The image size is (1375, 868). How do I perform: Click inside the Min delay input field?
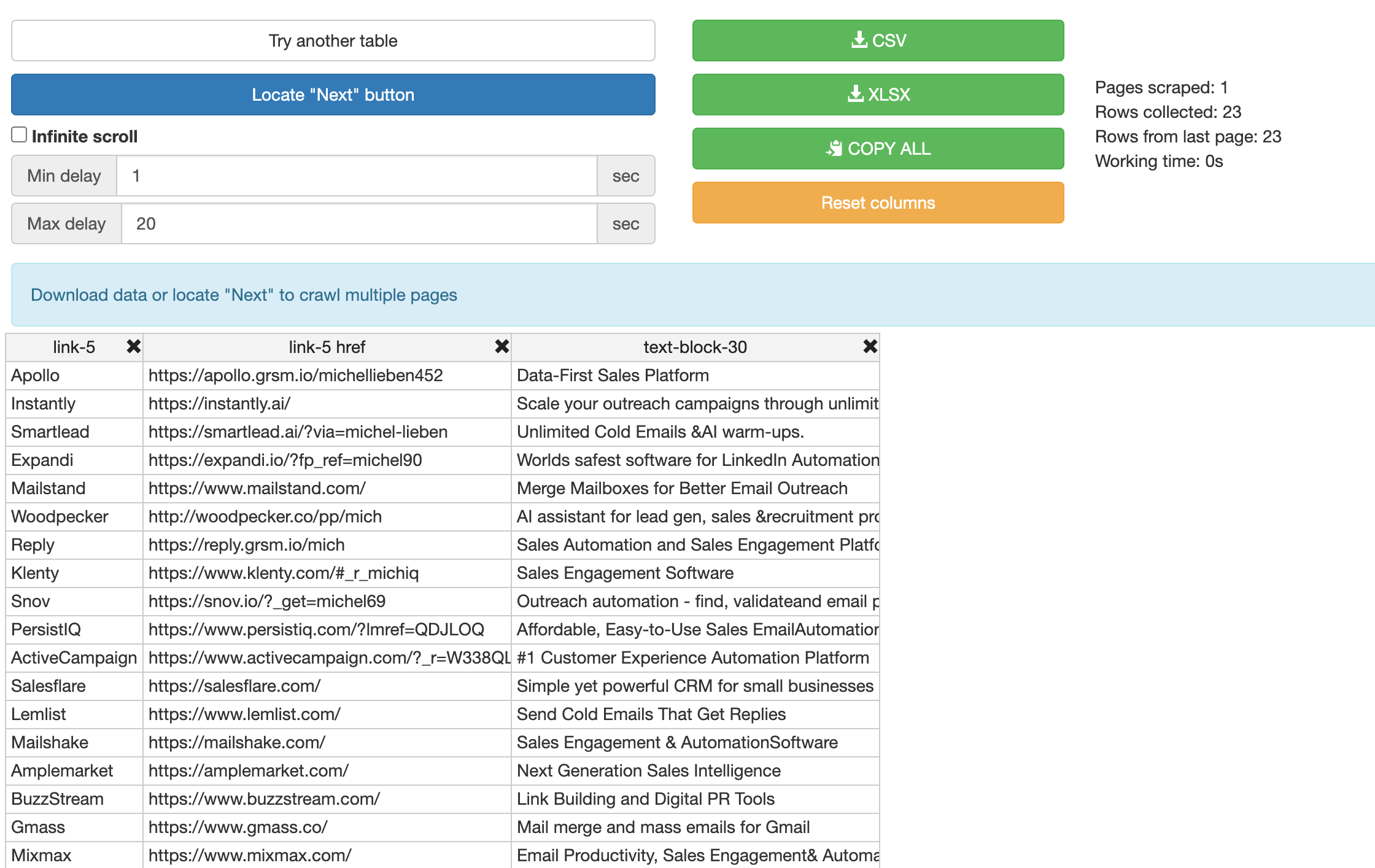click(x=358, y=176)
